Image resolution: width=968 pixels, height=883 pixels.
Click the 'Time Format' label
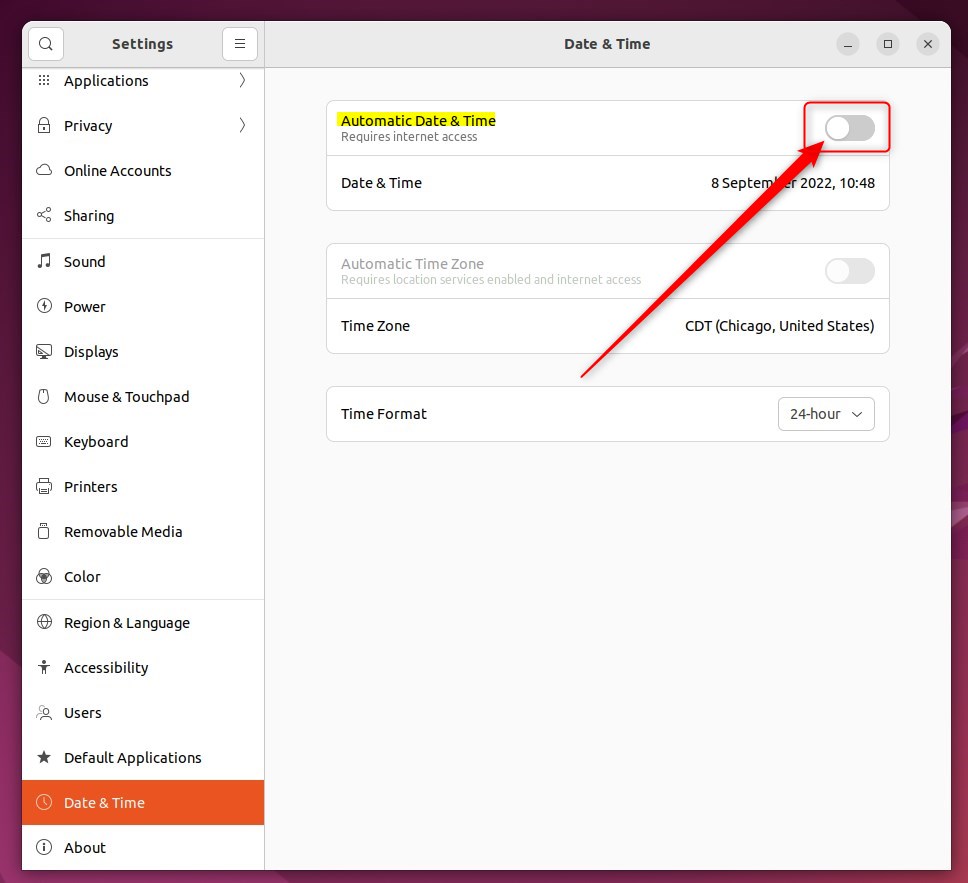tap(383, 414)
